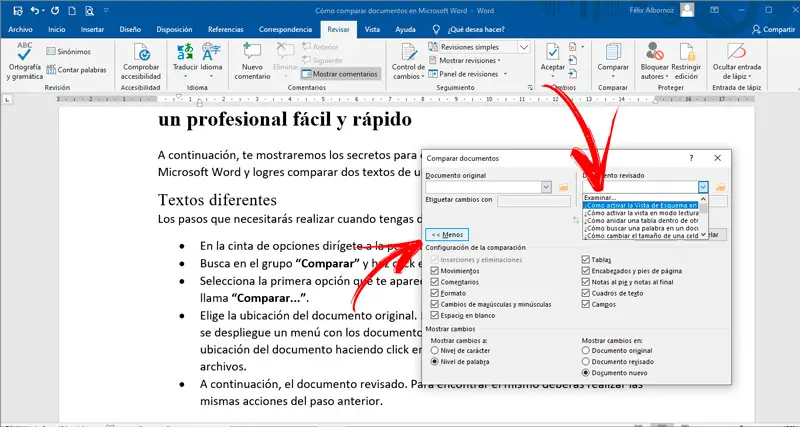Switch to the Referencias tab

226,30
